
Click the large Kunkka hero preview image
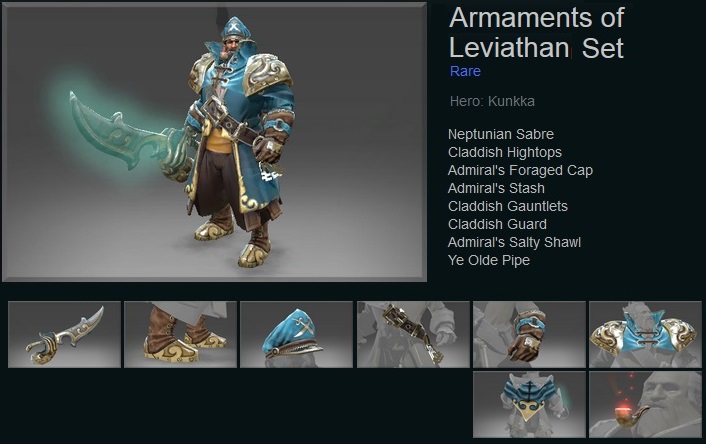[214, 142]
